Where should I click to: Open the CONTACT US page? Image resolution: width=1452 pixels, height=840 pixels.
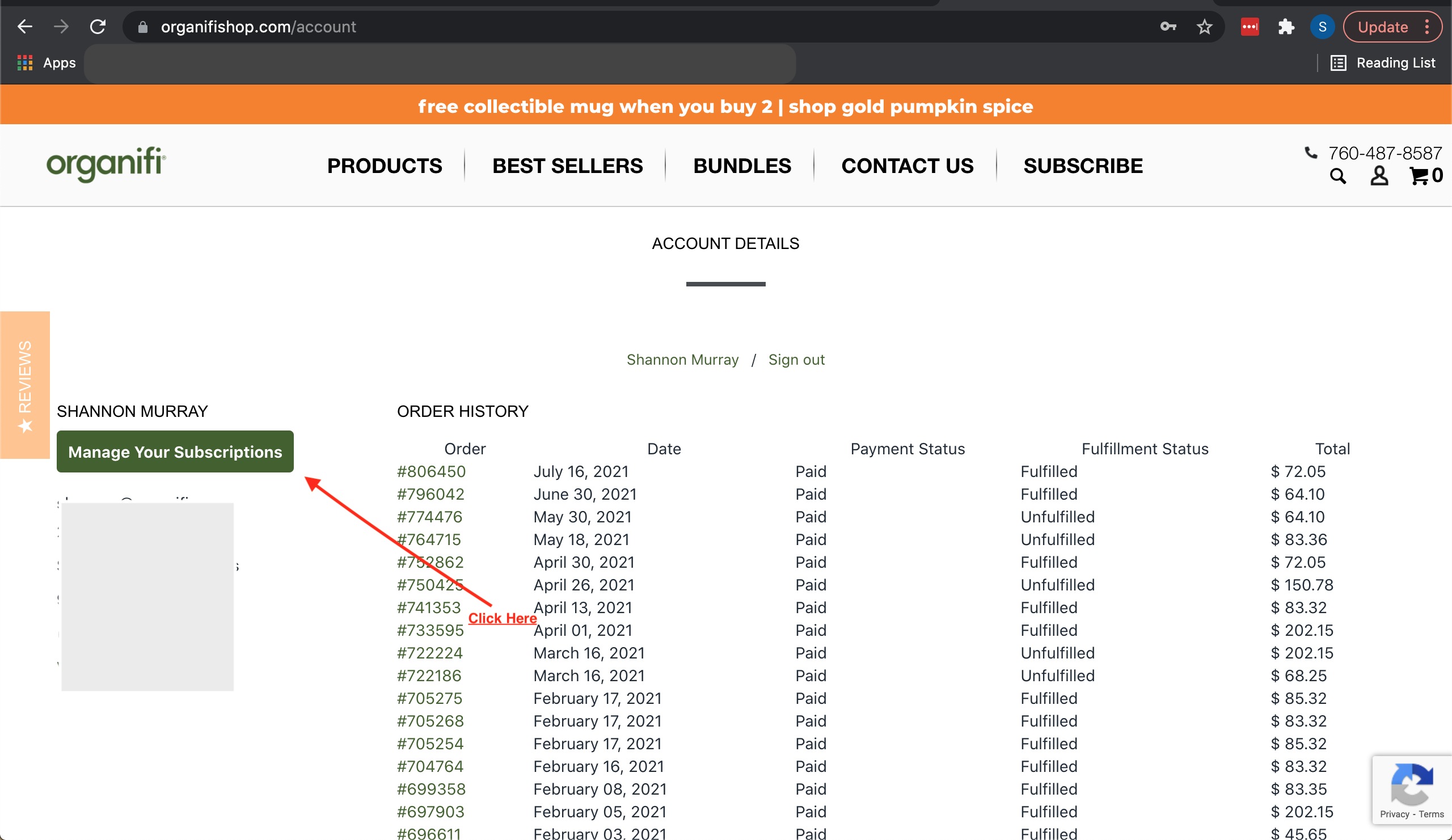click(907, 166)
